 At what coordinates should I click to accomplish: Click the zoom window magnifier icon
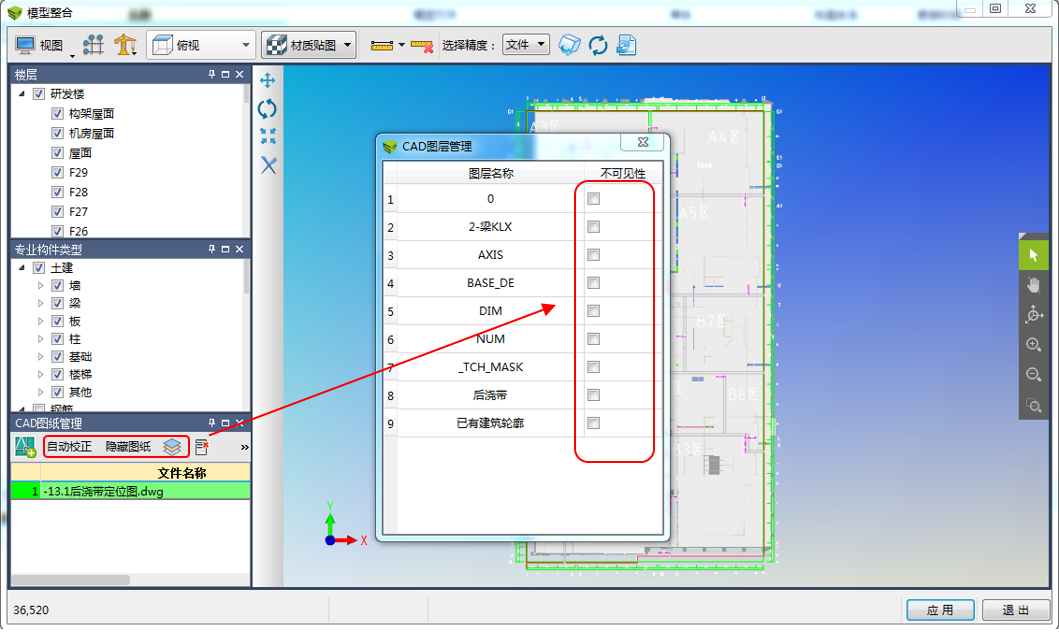tap(1033, 404)
